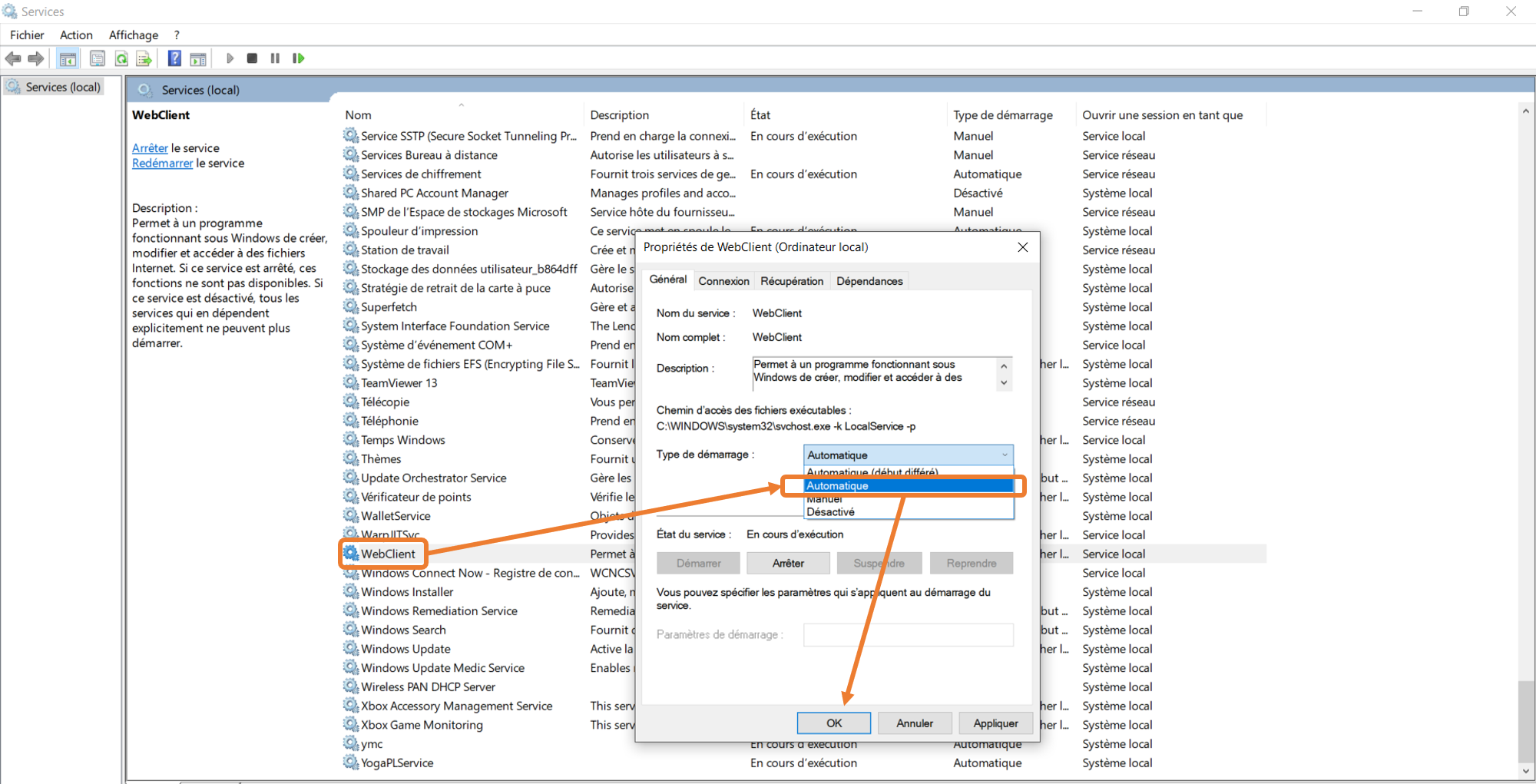The width and height of the screenshot is (1536, 784).
Task: Click the Export List toolbar icon
Action: 144,58
